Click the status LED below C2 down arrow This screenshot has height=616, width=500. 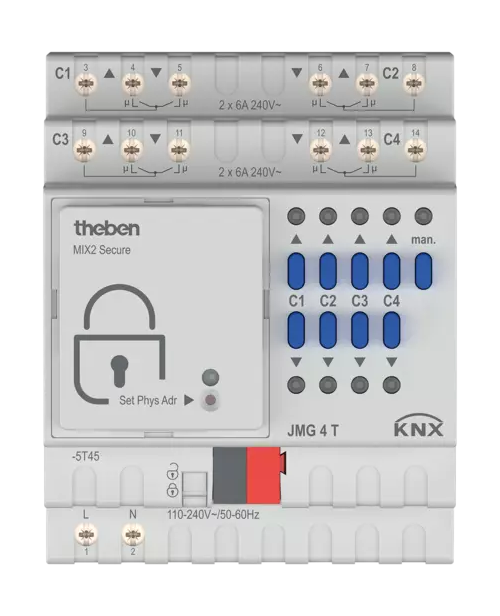point(328,385)
